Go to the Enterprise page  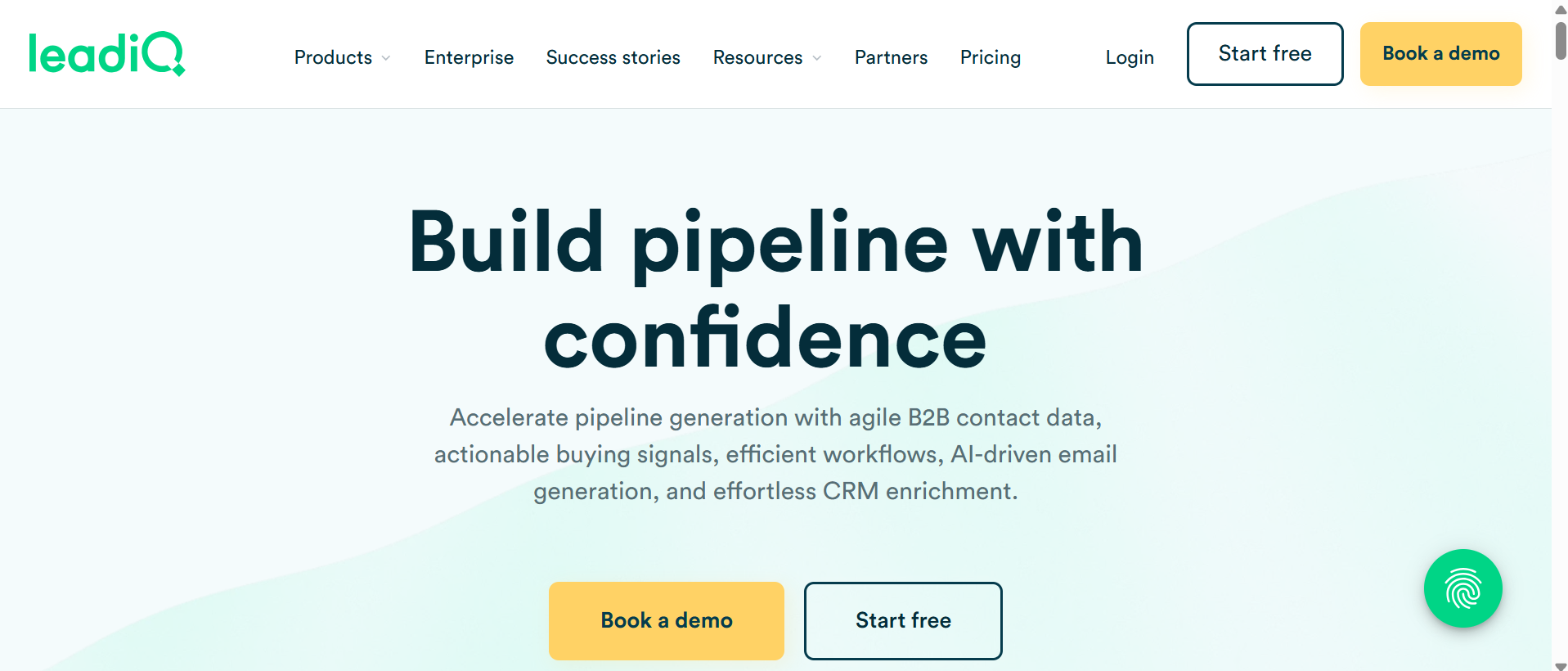(x=469, y=57)
